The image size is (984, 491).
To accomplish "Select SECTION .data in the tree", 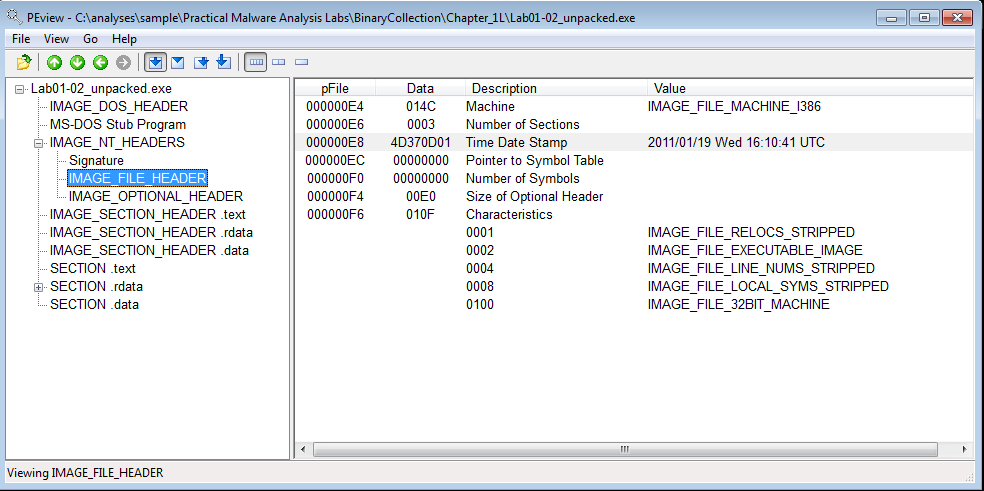I will click(94, 305).
